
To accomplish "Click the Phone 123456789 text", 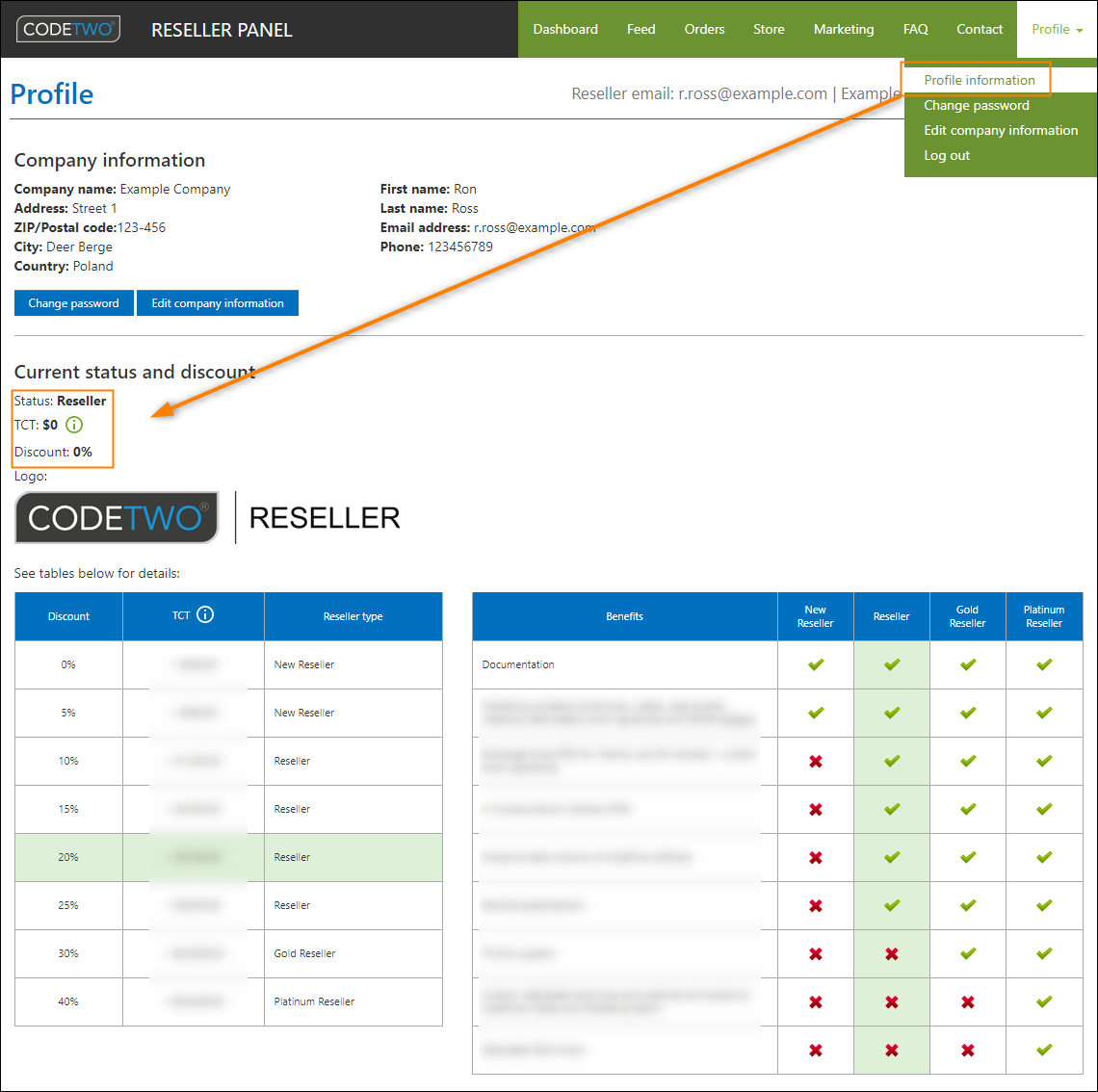I will point(436,247).
